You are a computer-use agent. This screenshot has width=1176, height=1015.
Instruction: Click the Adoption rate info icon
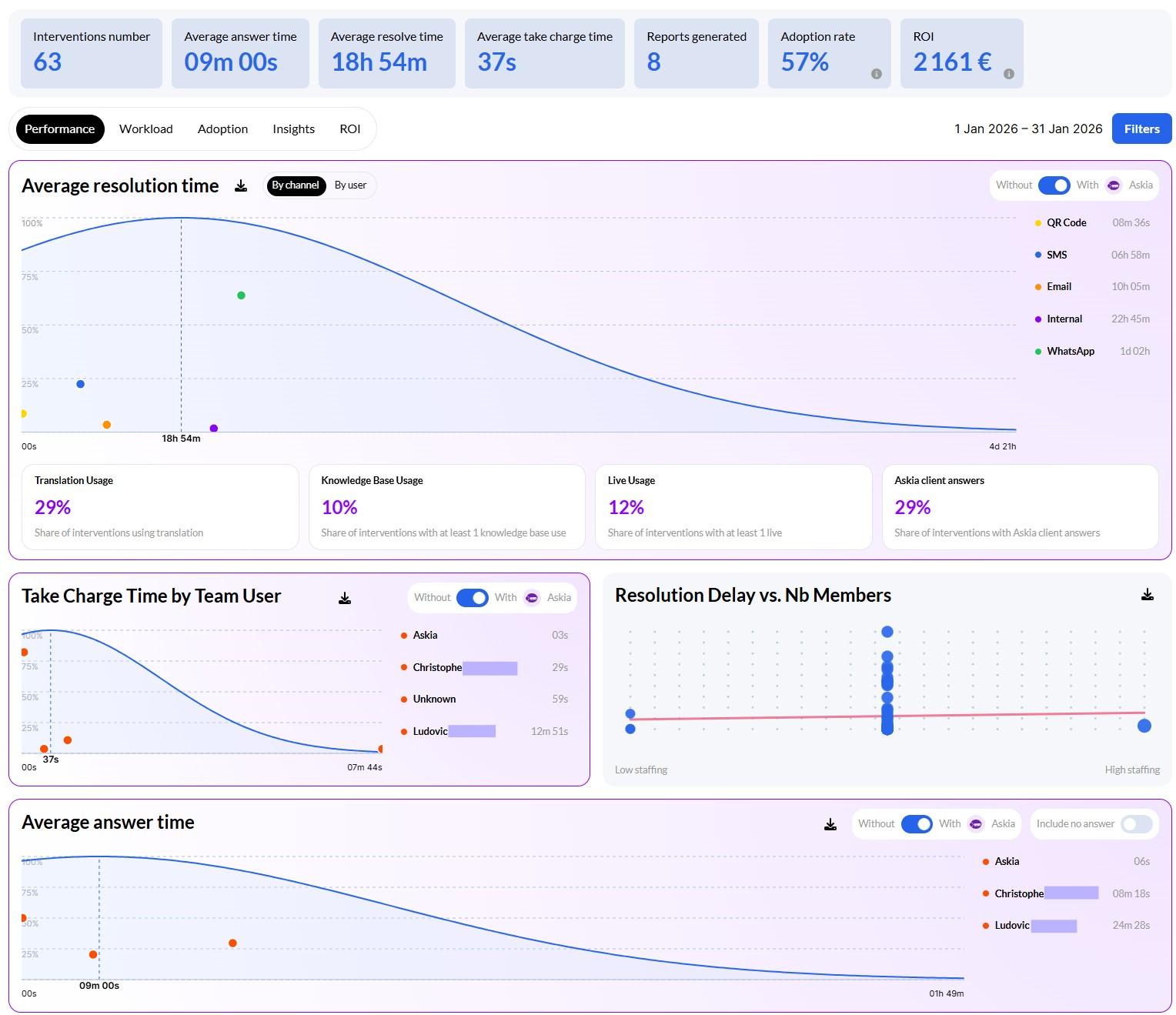click(x=876, y=74)
